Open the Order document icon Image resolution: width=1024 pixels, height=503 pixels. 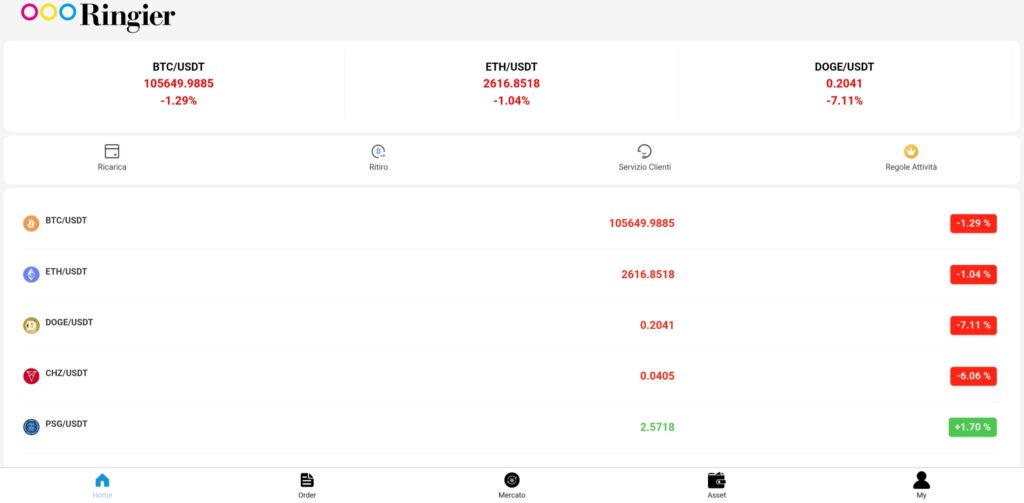(307, 480)
